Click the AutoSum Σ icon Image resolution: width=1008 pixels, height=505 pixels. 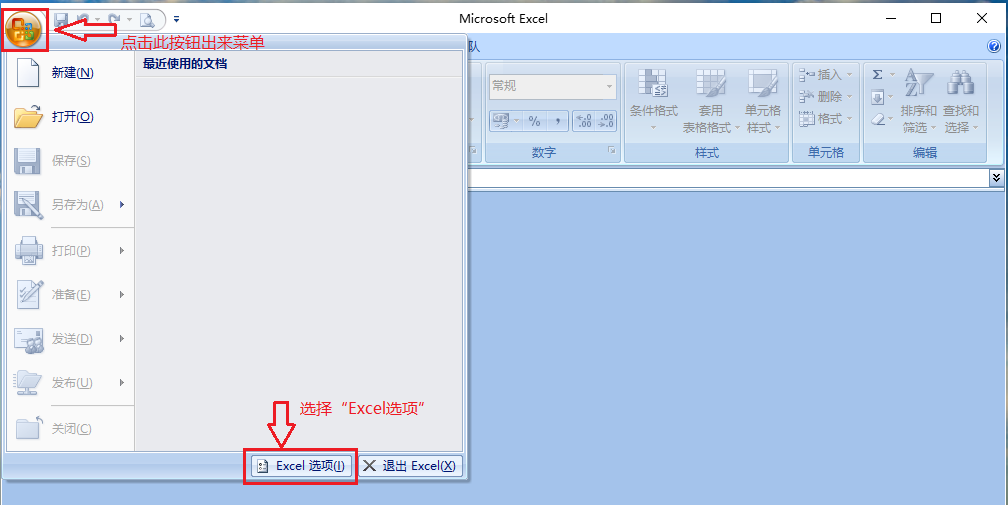coord(878,75)
